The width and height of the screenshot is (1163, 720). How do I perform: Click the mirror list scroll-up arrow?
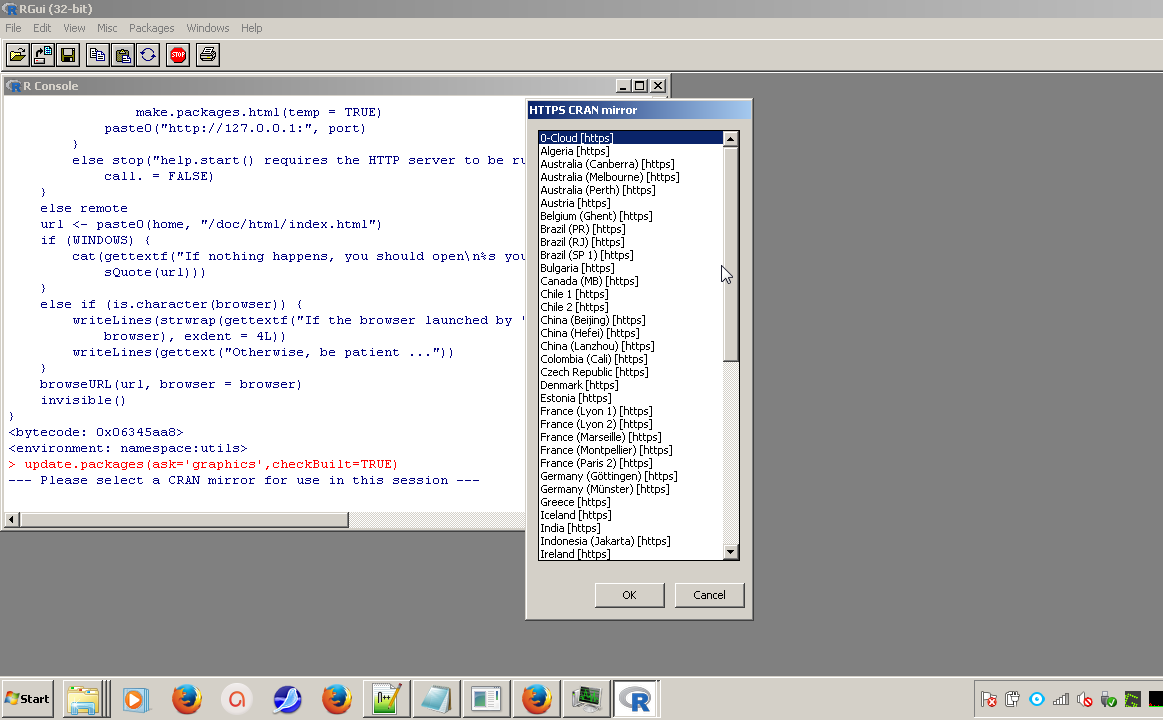pos(730,139)
